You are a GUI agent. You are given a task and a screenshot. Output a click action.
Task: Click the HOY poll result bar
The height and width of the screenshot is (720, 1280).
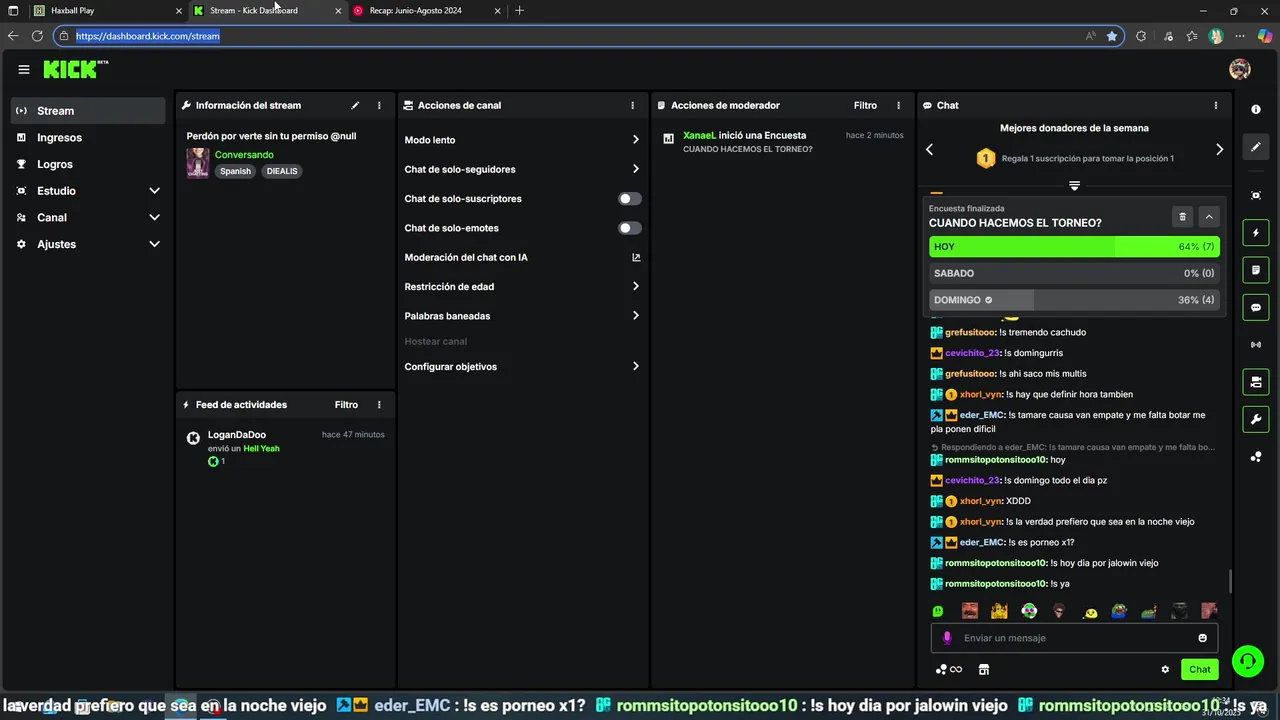point(1074,246)
